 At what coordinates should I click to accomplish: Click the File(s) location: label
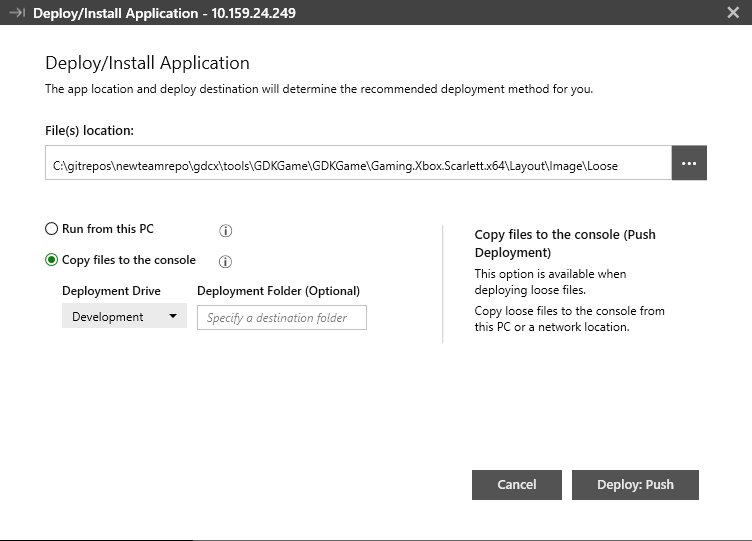(x=89, y=130)
